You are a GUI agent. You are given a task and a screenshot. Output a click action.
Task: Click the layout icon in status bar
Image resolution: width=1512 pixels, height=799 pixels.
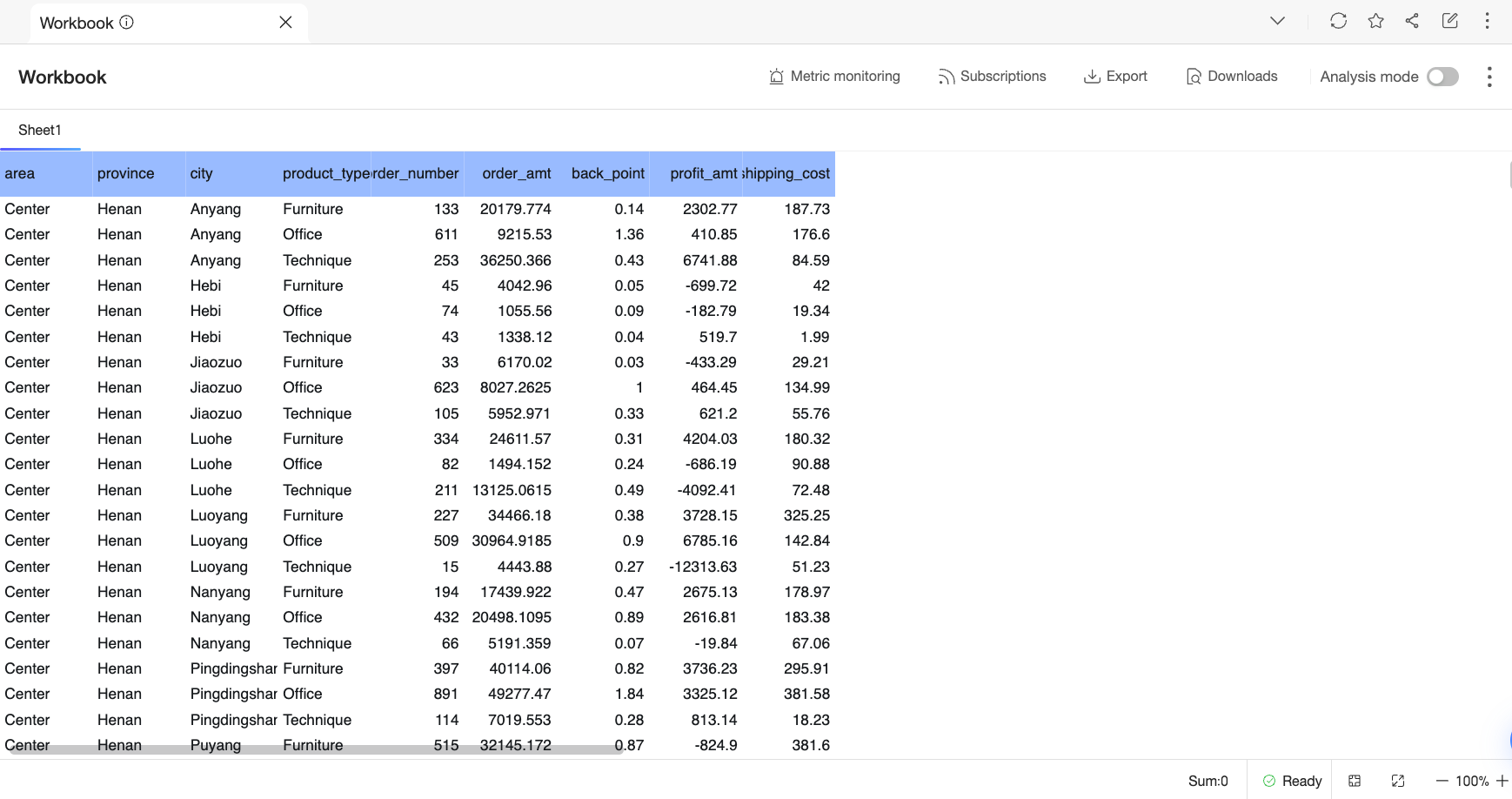click(1355, 781)
